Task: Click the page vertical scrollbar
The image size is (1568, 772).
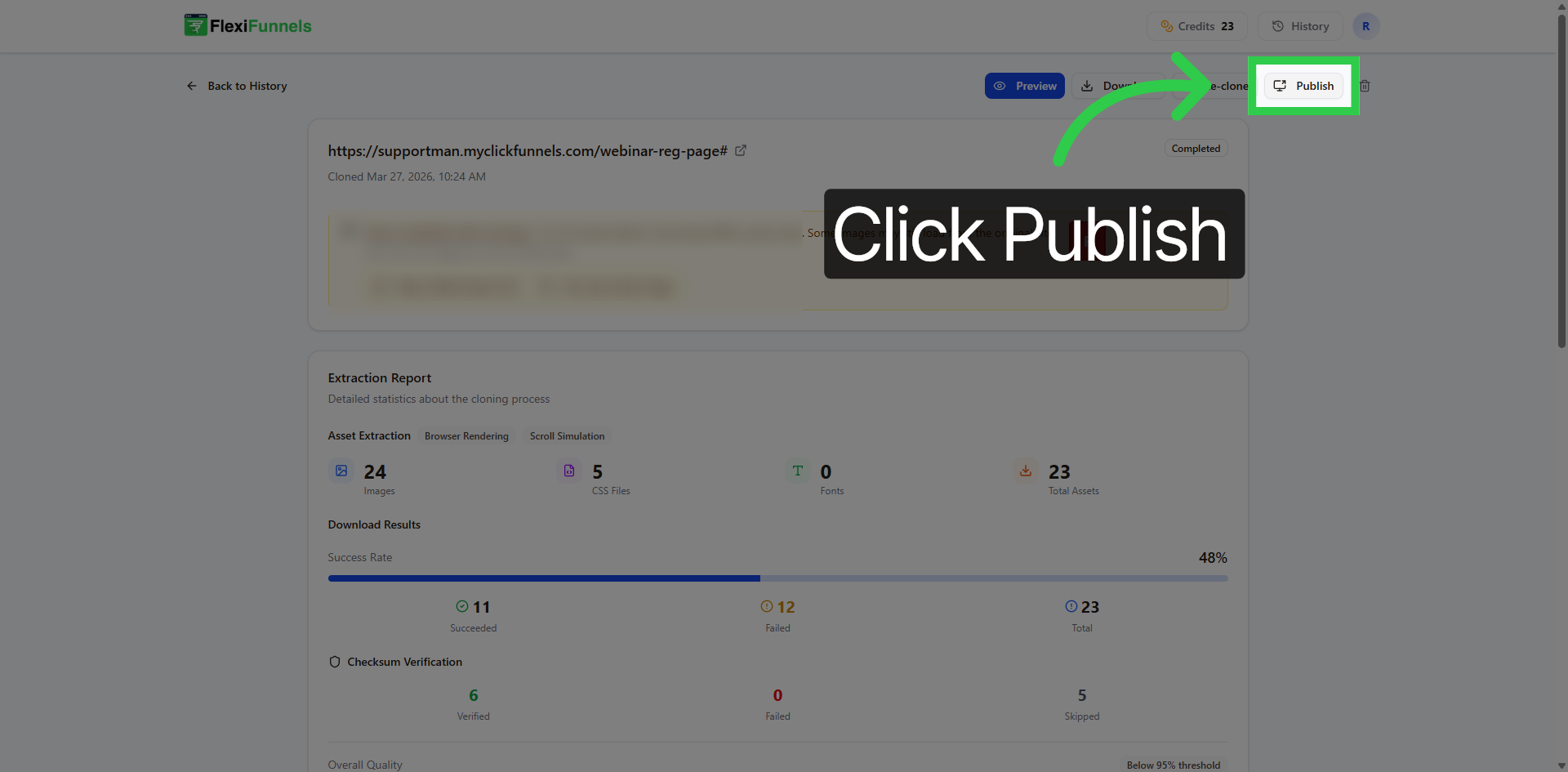Action: click(x=1561, y=180)
